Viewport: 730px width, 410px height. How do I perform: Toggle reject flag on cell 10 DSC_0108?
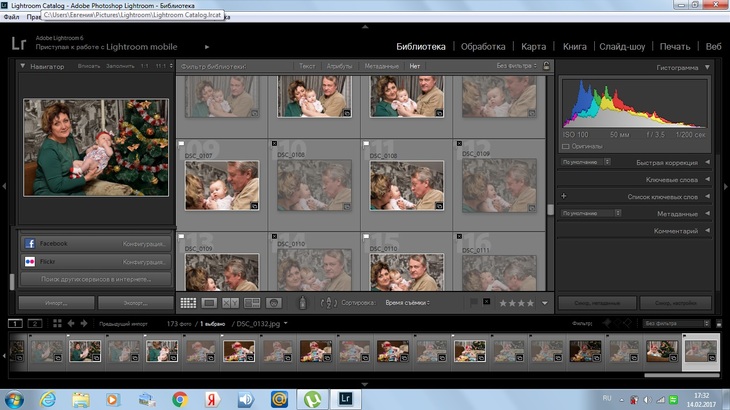tap(274, 144)
